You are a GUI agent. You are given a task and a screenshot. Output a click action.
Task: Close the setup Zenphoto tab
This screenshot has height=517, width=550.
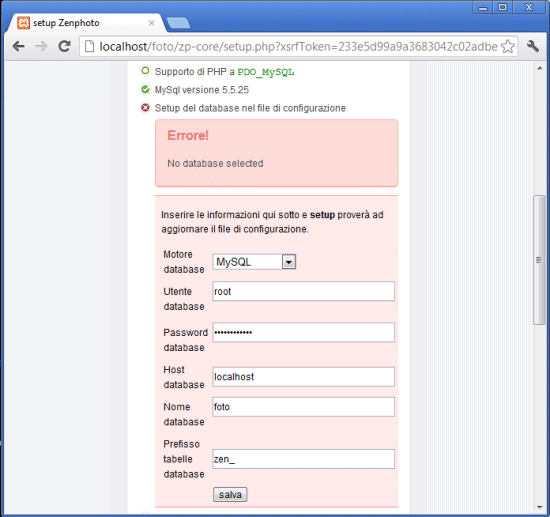coord(152,23)
